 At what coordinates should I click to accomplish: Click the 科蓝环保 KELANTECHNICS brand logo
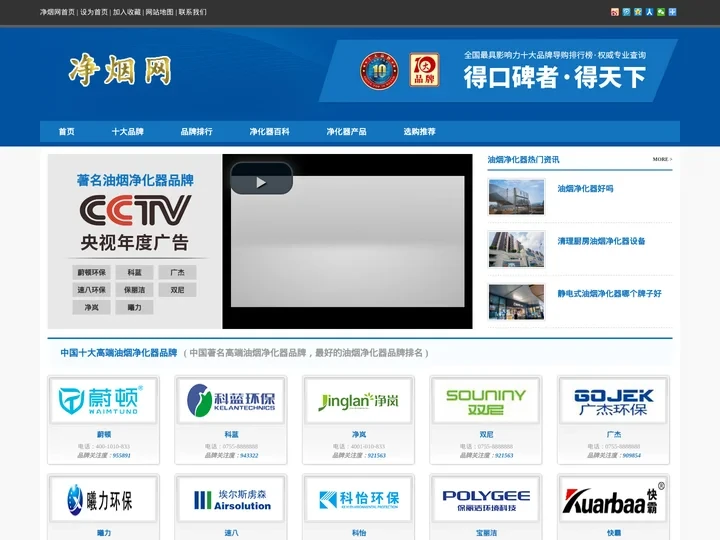click(231, 400)
